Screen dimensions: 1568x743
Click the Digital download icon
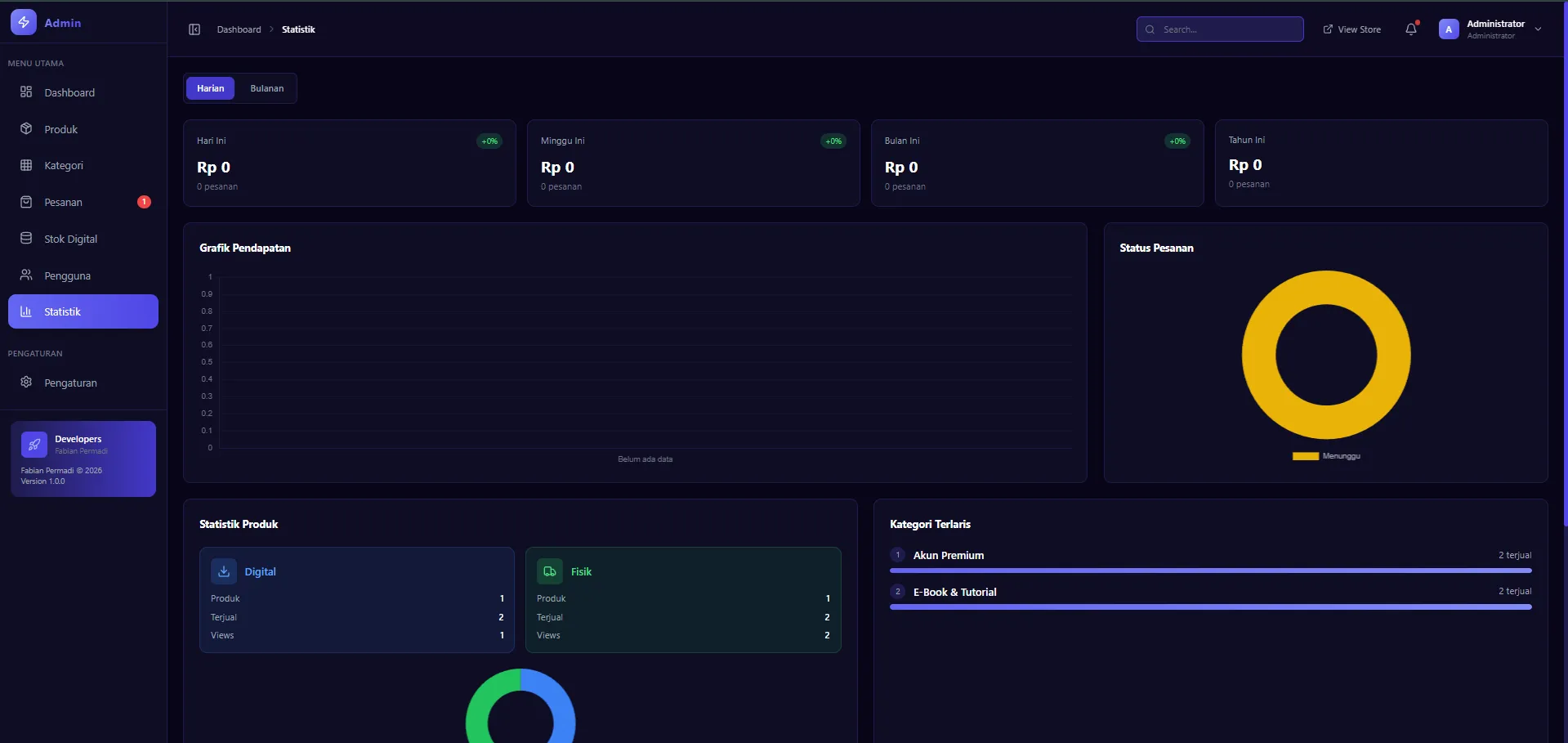click(224, 571)
